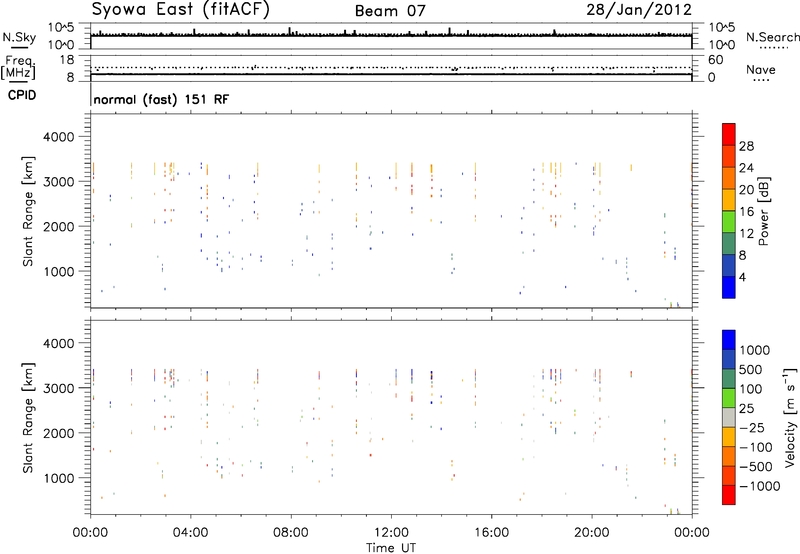
Task: Click the '4000' tick in the power panel
Action: click(58, 137)
